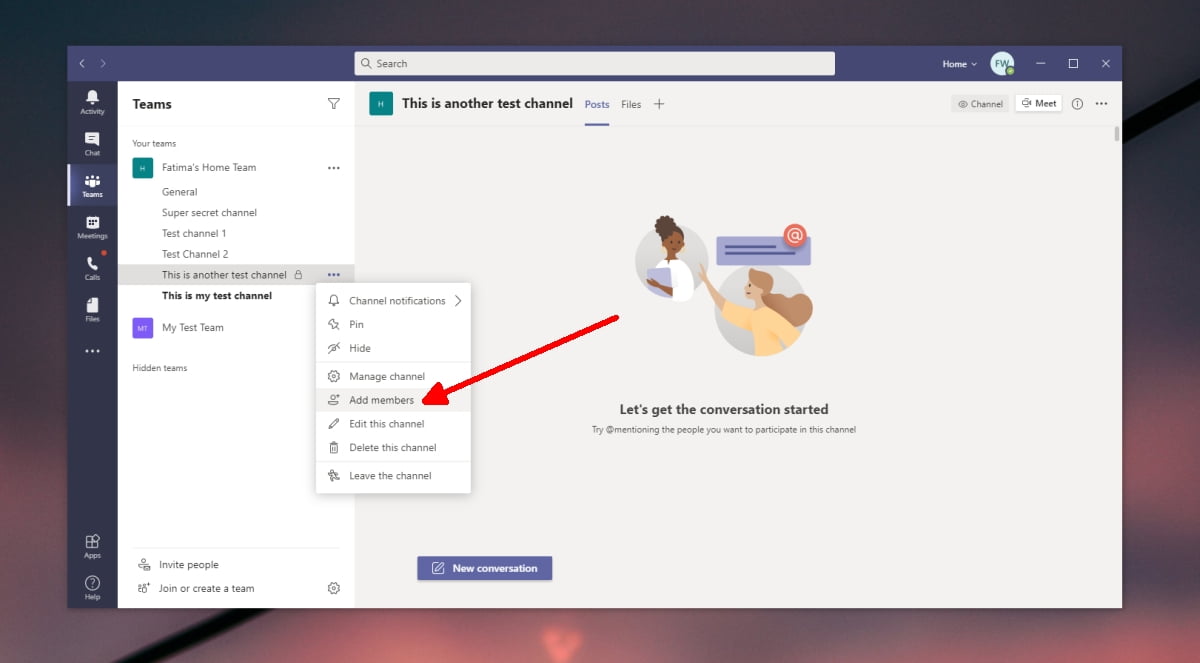Viewport: 1200px width, 663px height.
Task: Open more apps ellipsis in rail
Action: [x=92, y=351]
